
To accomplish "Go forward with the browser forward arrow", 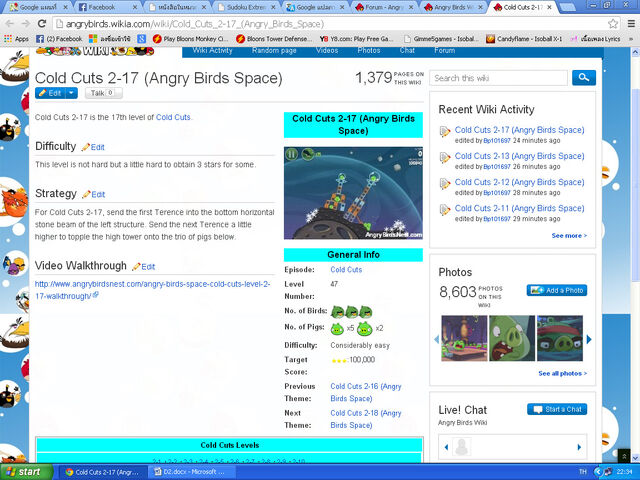I will [x=25, y=24].
